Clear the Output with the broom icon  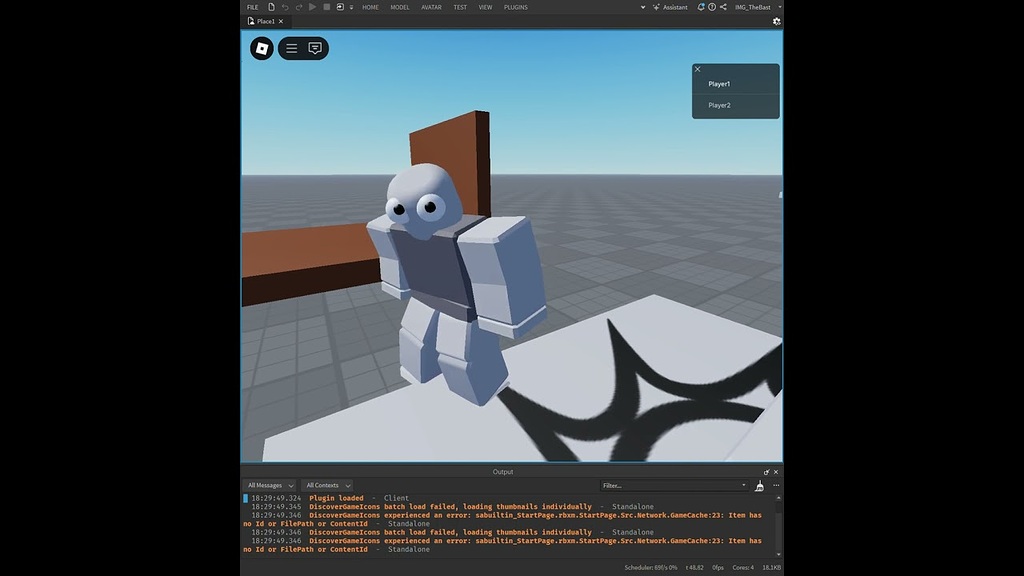[759, 486]
